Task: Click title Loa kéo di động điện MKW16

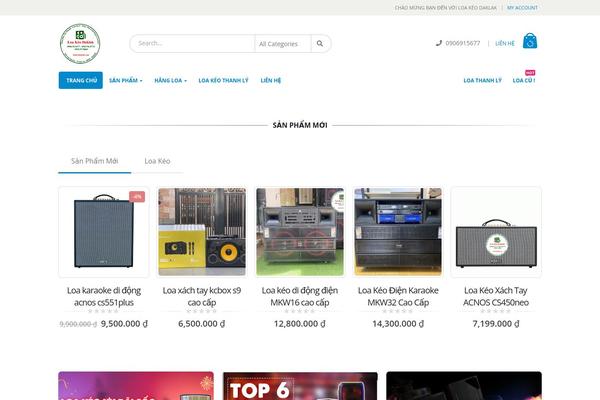Action: click(300, 296)
